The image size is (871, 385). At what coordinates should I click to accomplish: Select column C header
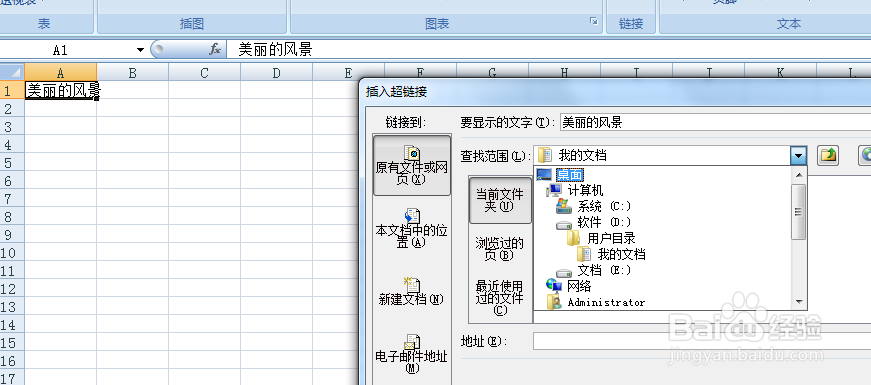204,72
